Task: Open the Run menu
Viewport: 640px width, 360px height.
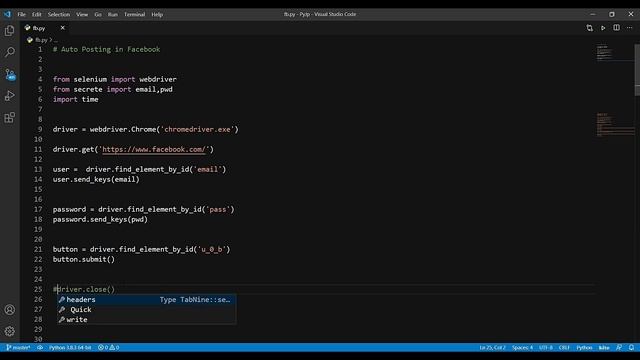Action: [113, 14]
